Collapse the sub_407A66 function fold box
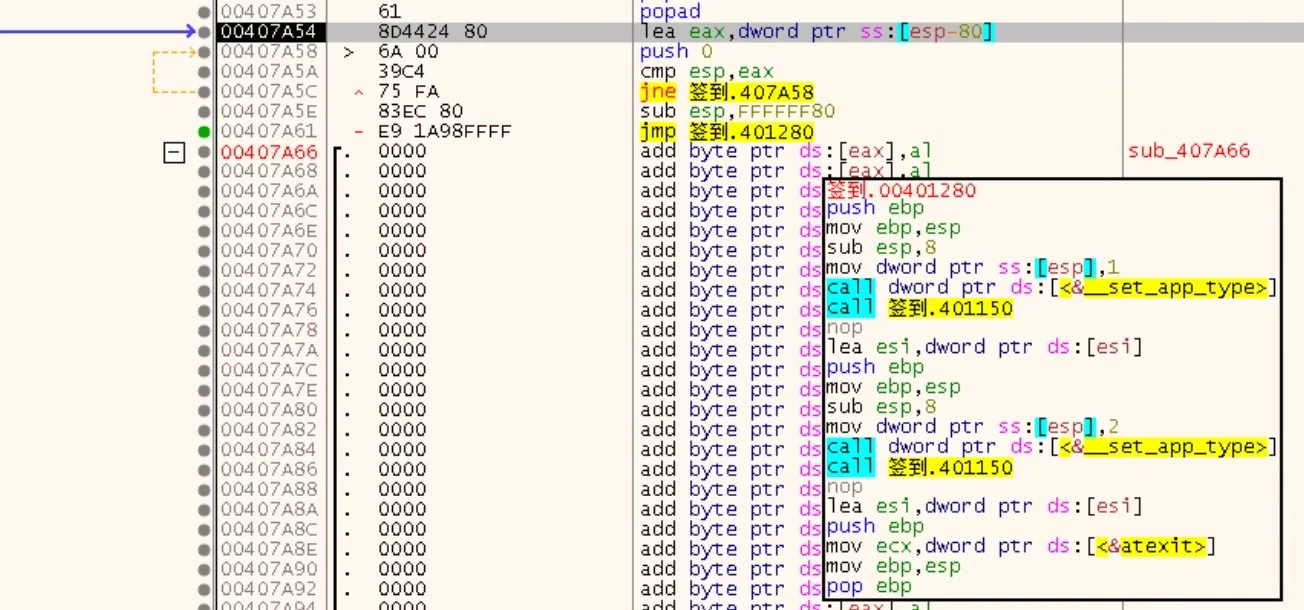Image resolution: width=1304 pixels, height=610 pixels. click(175, 152)
